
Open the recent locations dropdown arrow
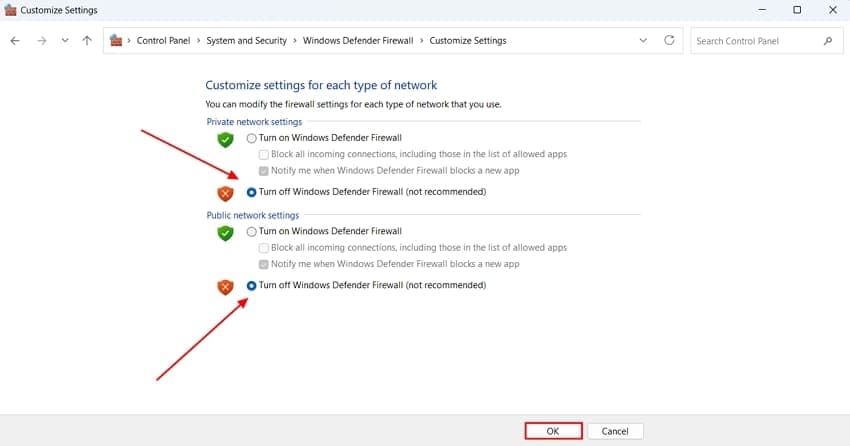65,41
